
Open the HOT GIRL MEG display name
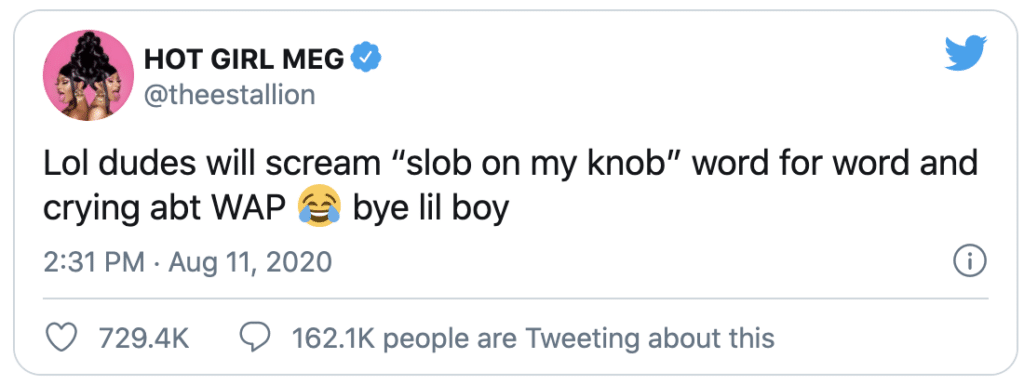[243, 60]
